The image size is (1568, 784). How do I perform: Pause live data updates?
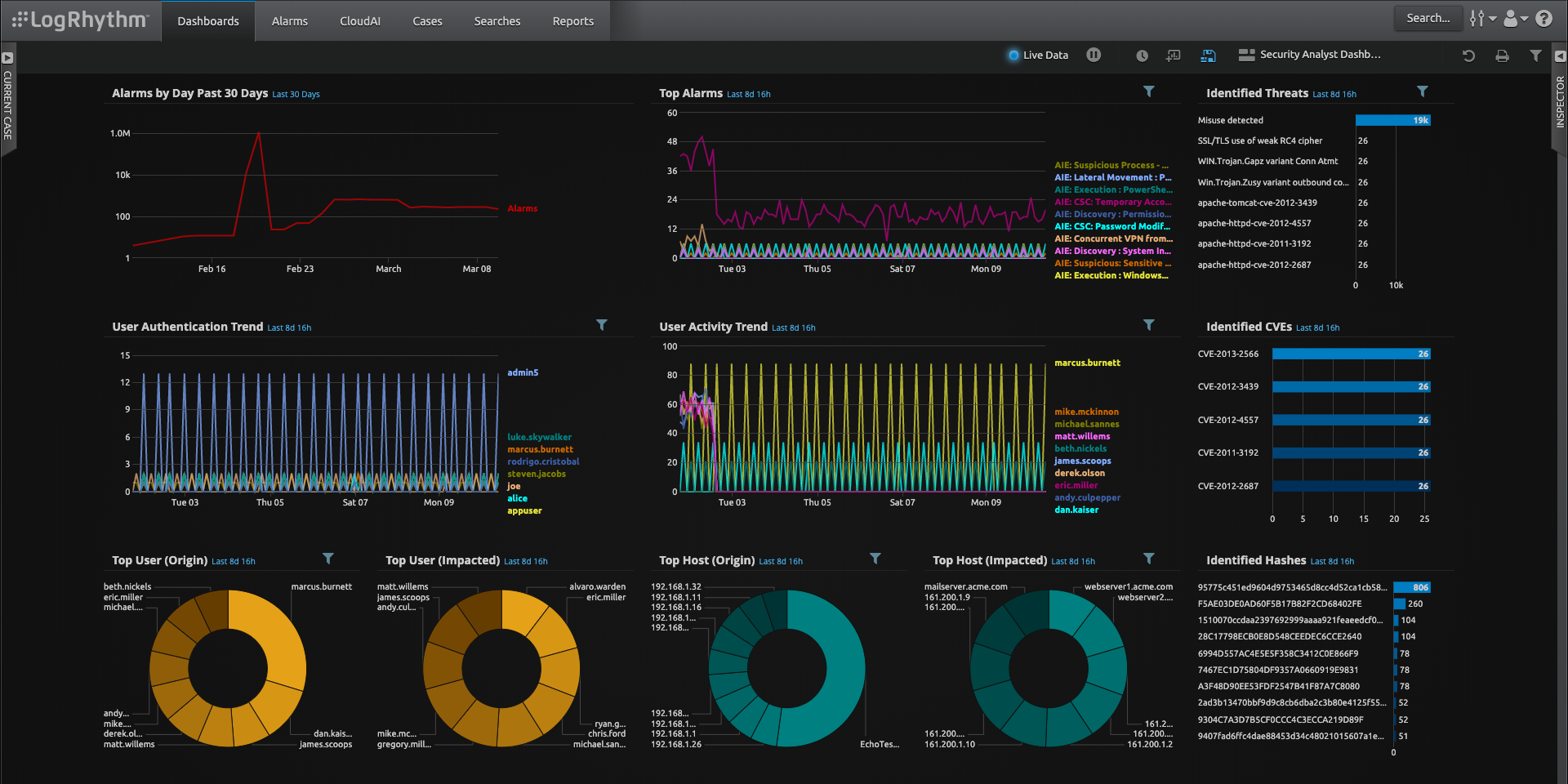click(1094, 55)
